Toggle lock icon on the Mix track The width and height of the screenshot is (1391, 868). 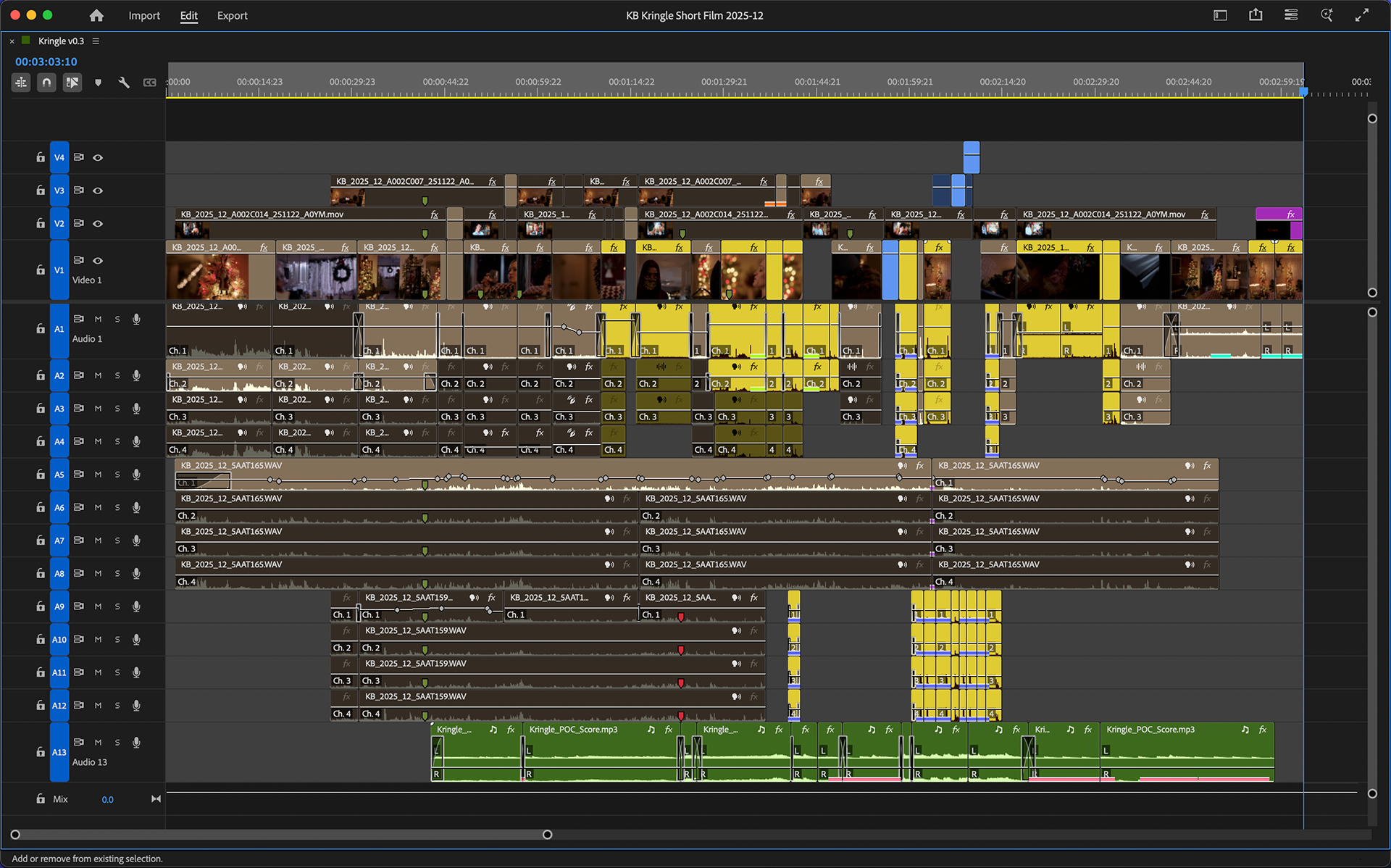pyautogui.click(x=41, y=798)
